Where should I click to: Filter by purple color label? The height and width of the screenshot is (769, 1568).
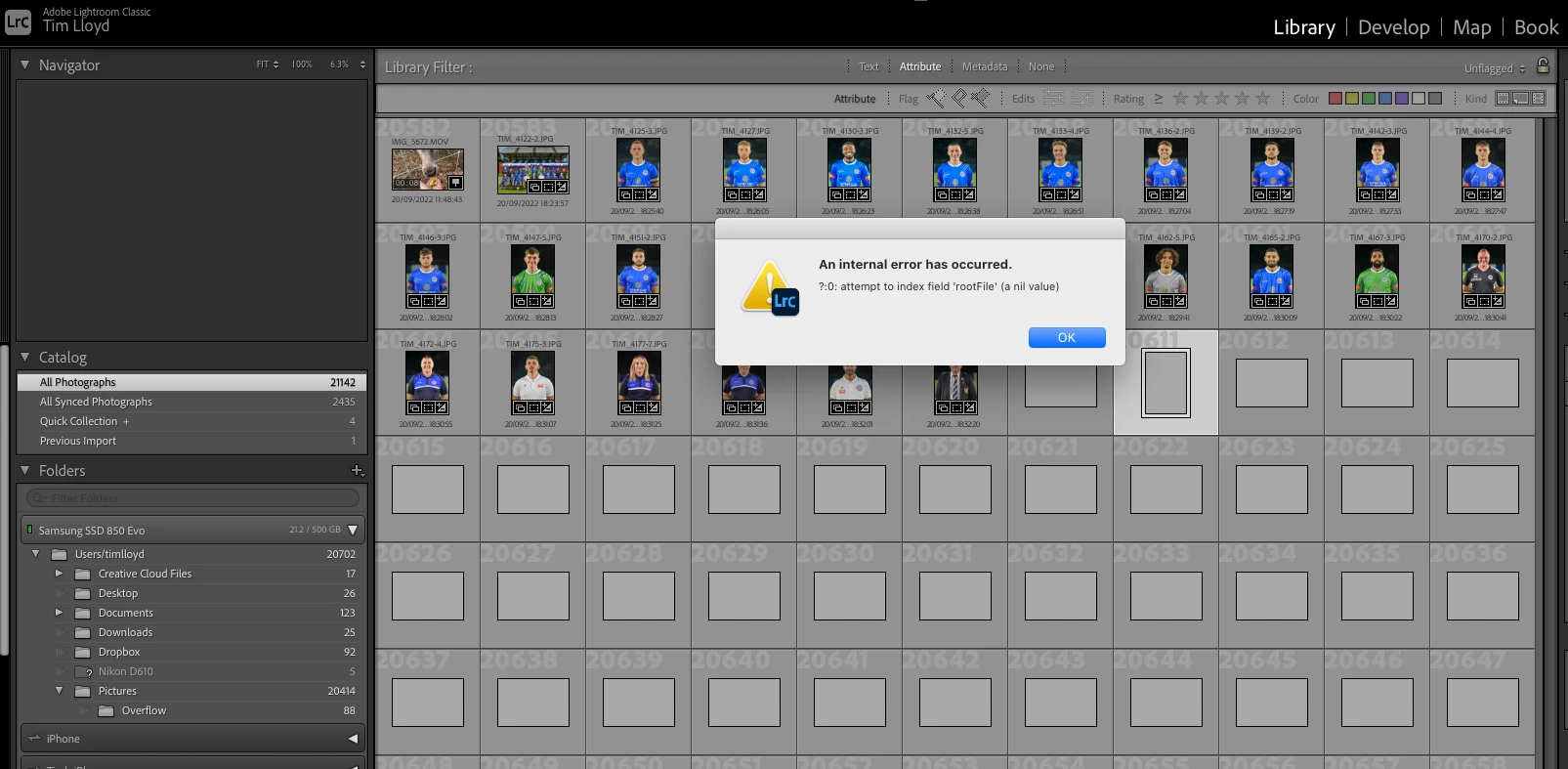[1402, 99]
